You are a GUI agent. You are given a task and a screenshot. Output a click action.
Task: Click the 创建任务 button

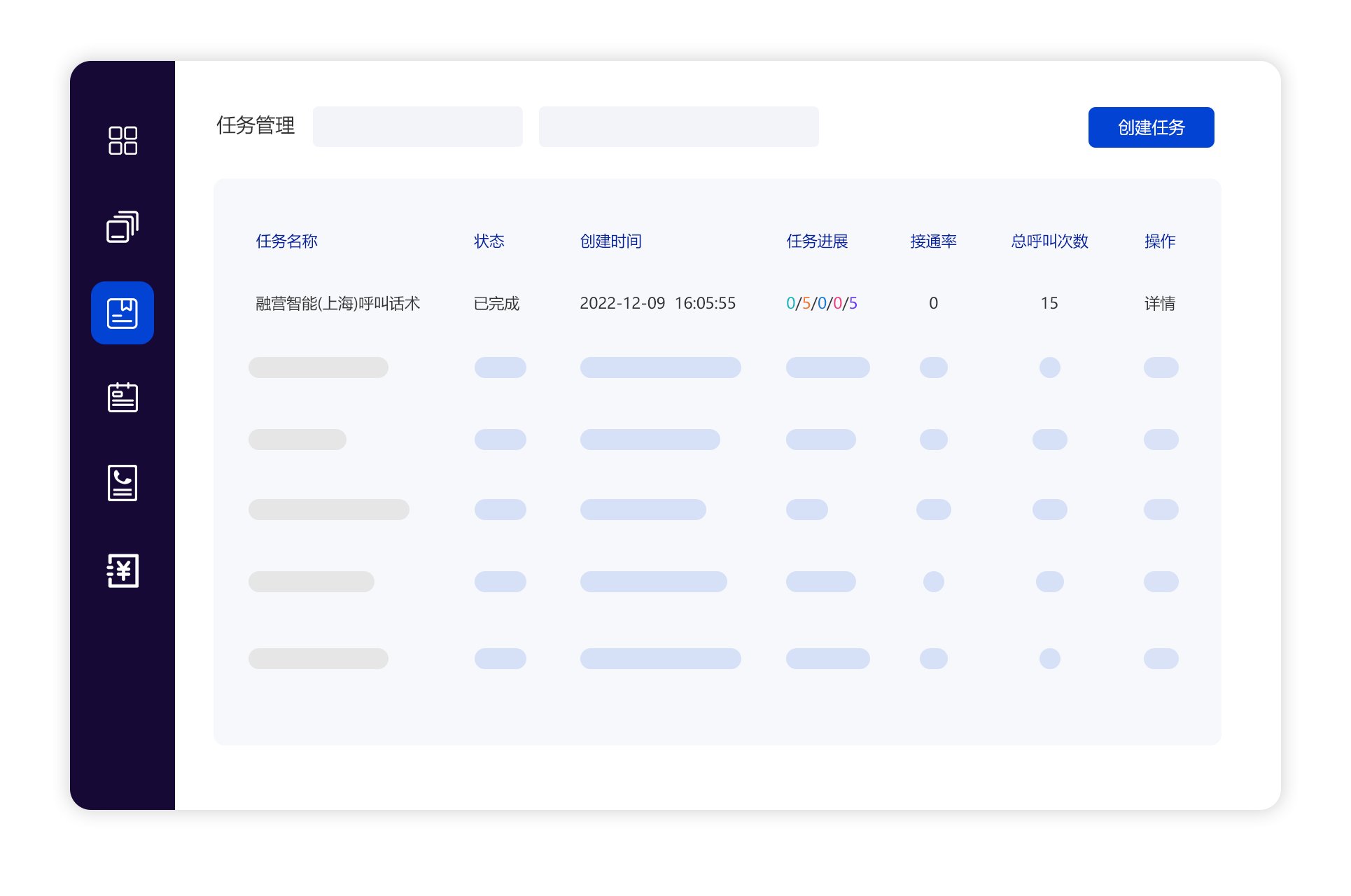[1150, 127]
